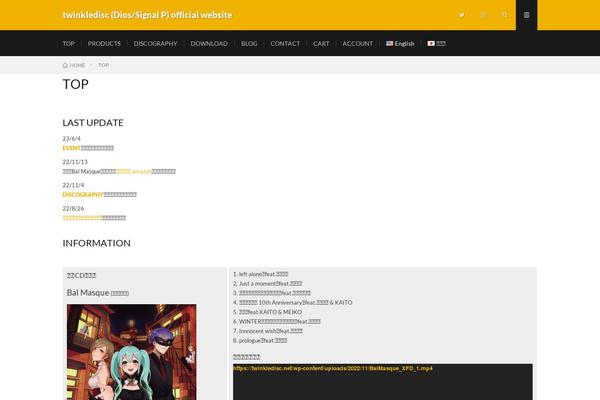Image resolution: width=600 pixels, height=400 pixels.
Task: Click the TOP breadcrumb entry
Action: (x=104, y=65)
